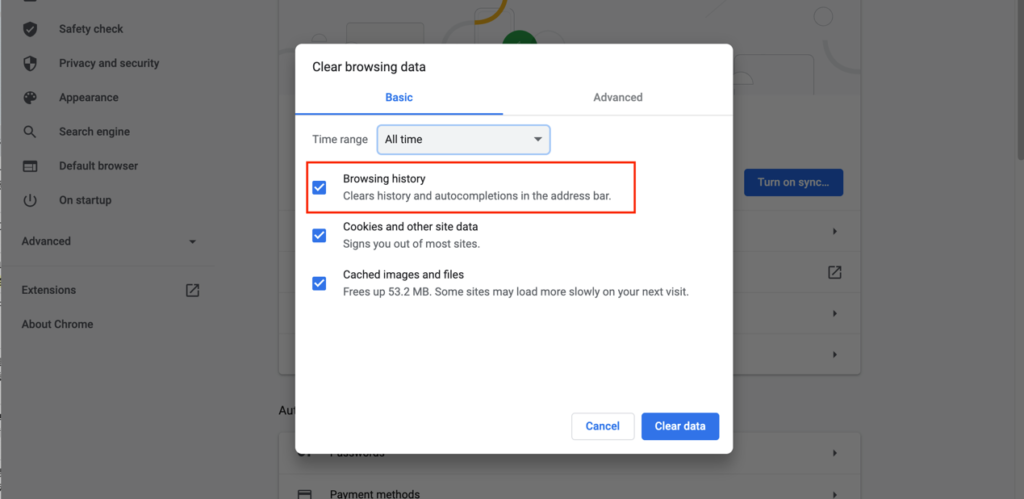
Task: Click the Privacy and security shield icon
Action: pyautogui.click(x=30, y=63)
